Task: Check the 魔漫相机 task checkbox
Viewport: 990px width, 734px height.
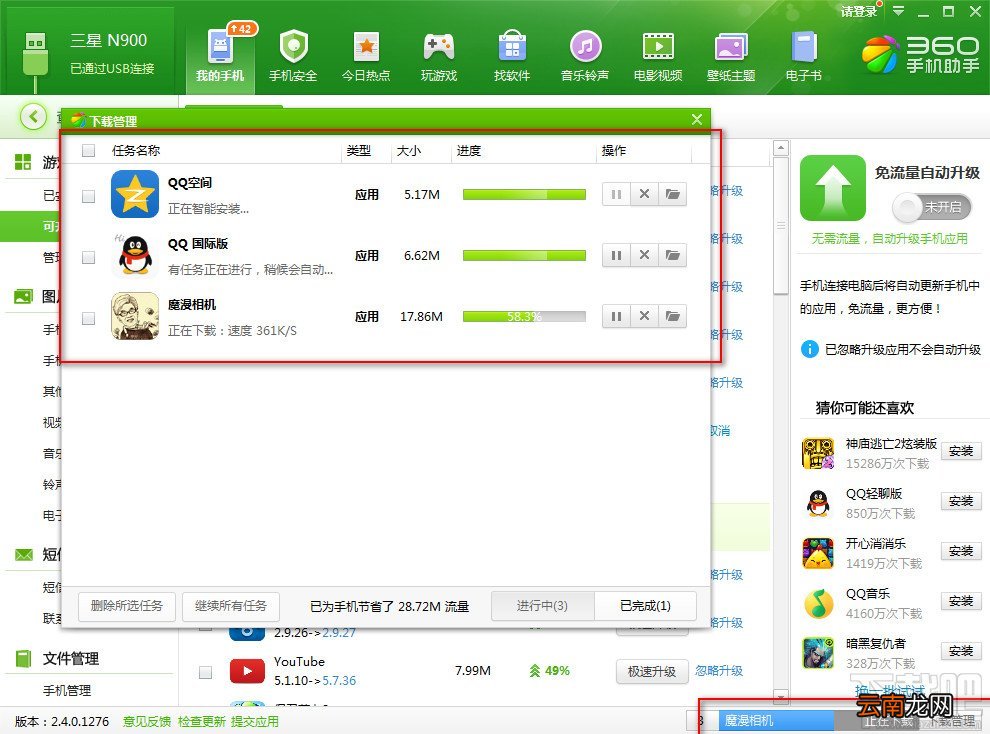Action: 88,318
